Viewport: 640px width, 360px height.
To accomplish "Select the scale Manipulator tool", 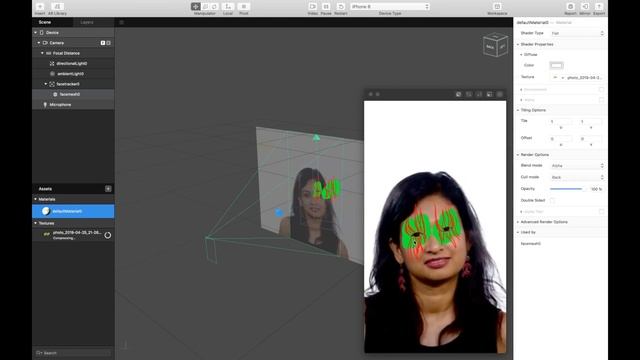I will pyautogui.click(x=205, y=7).
